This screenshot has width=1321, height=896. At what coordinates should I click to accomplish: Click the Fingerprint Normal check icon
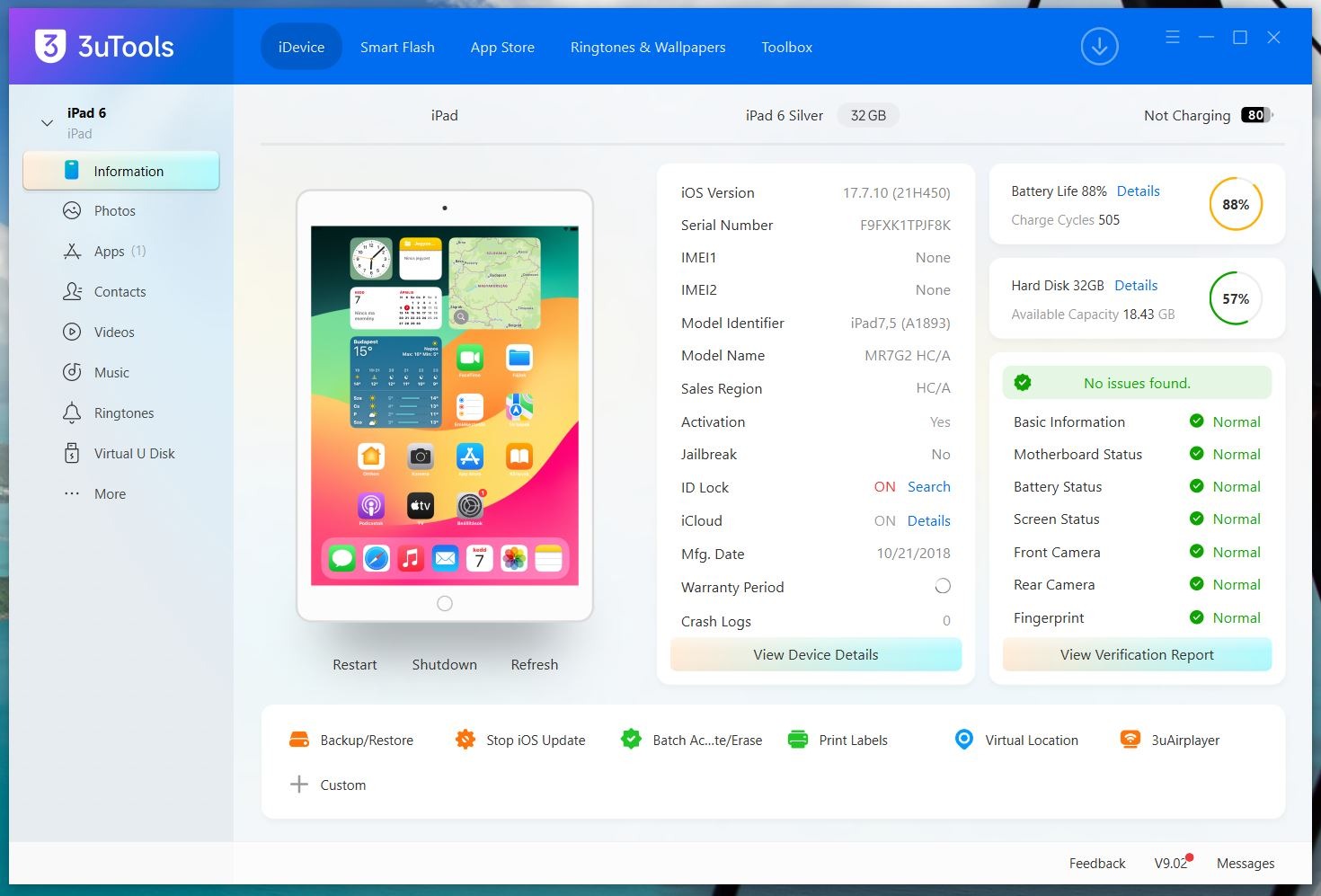pos(1197,617)
